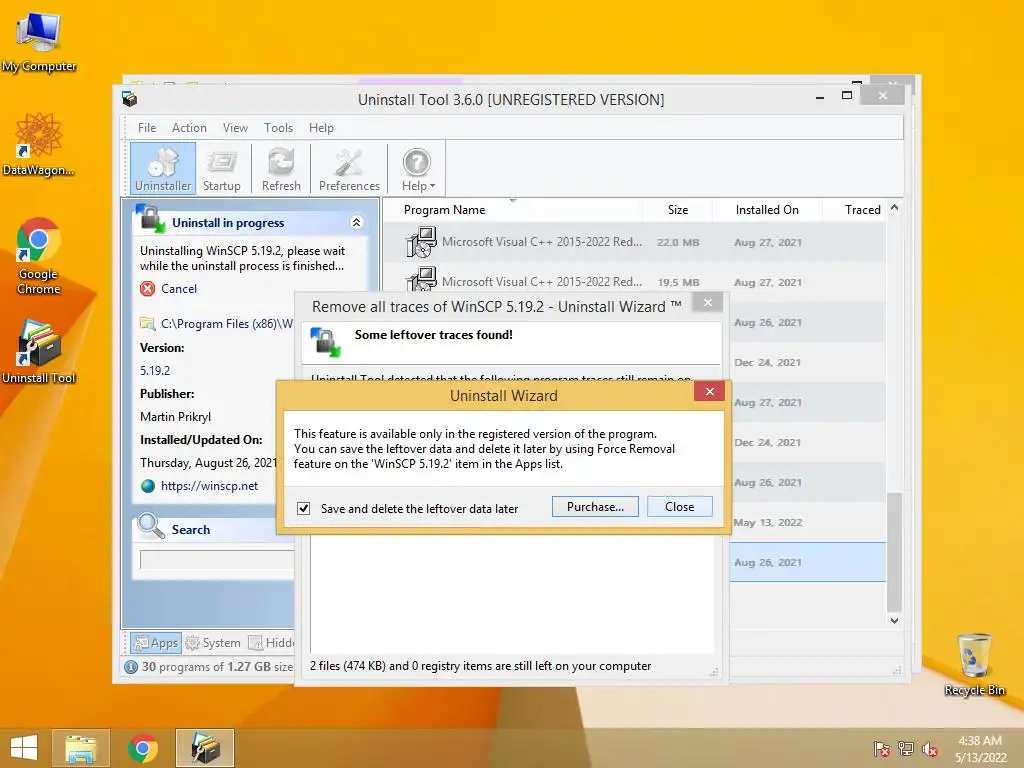Sort by Traced column header
The width and height of the screenshot is (1024, 768).
click(x=862, y=210)
